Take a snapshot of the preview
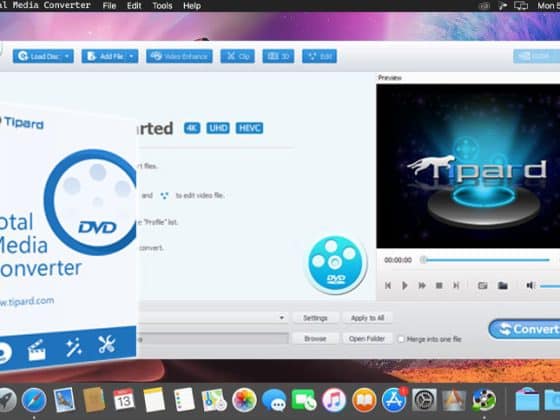 click(x=483, y=285)
